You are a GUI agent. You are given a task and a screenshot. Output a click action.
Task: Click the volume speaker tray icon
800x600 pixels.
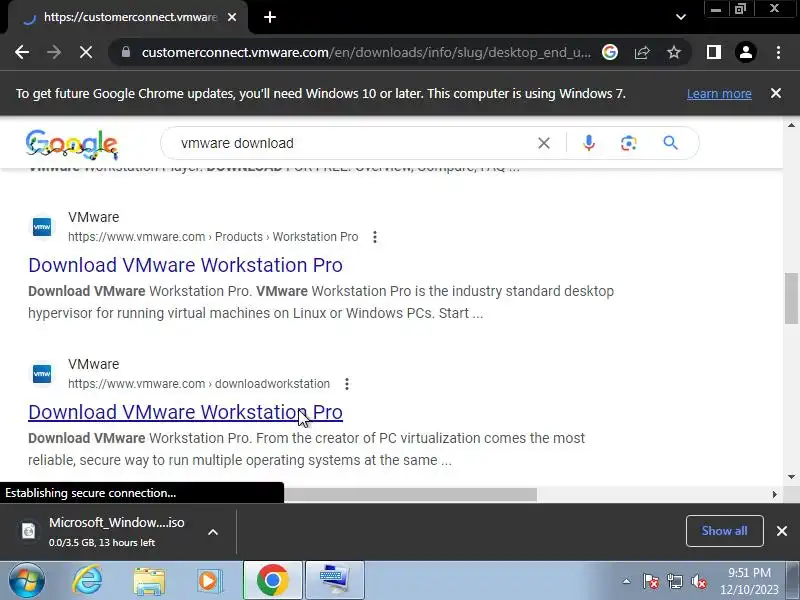click(698, 581)
